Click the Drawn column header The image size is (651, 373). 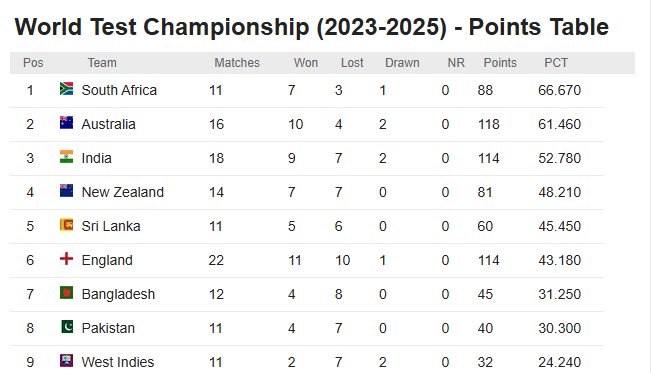coord(402,63)
